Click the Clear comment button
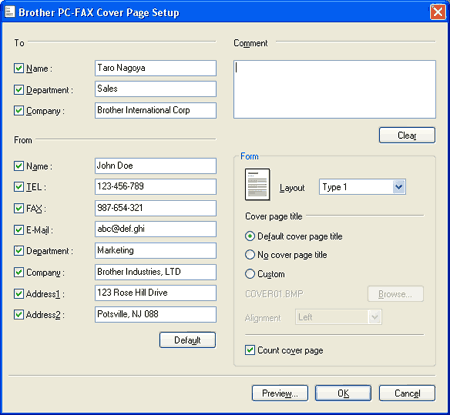Image resolution: width=450 pixels, height=415 pixels. [x=407, y=135]
